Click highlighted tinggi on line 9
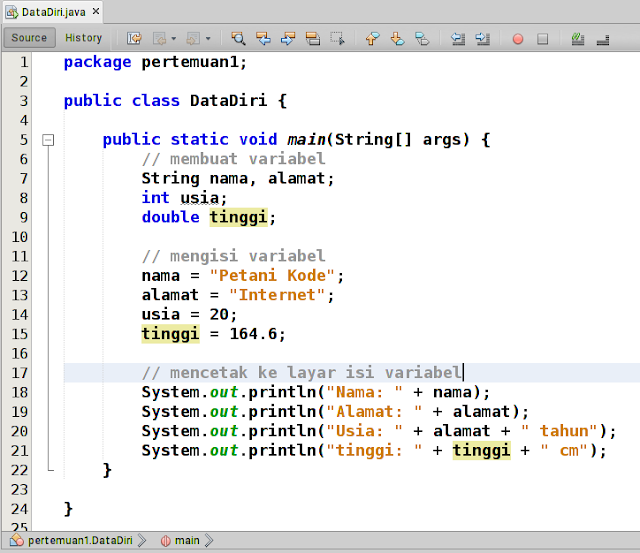The height and width of the screenshot is (553, 640). (x=239, y=217)
